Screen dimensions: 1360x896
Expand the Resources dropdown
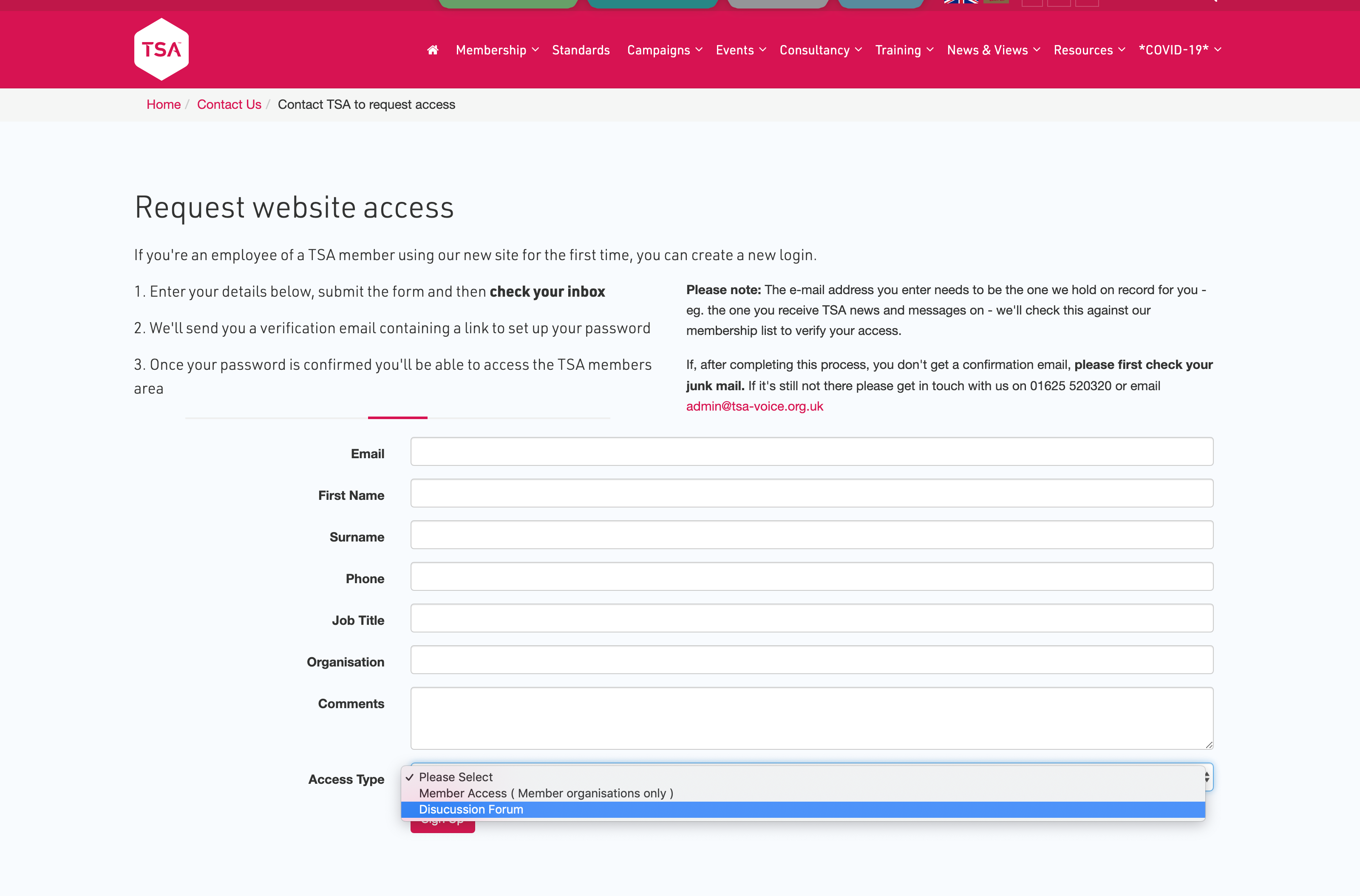(x=1089, y=50)
